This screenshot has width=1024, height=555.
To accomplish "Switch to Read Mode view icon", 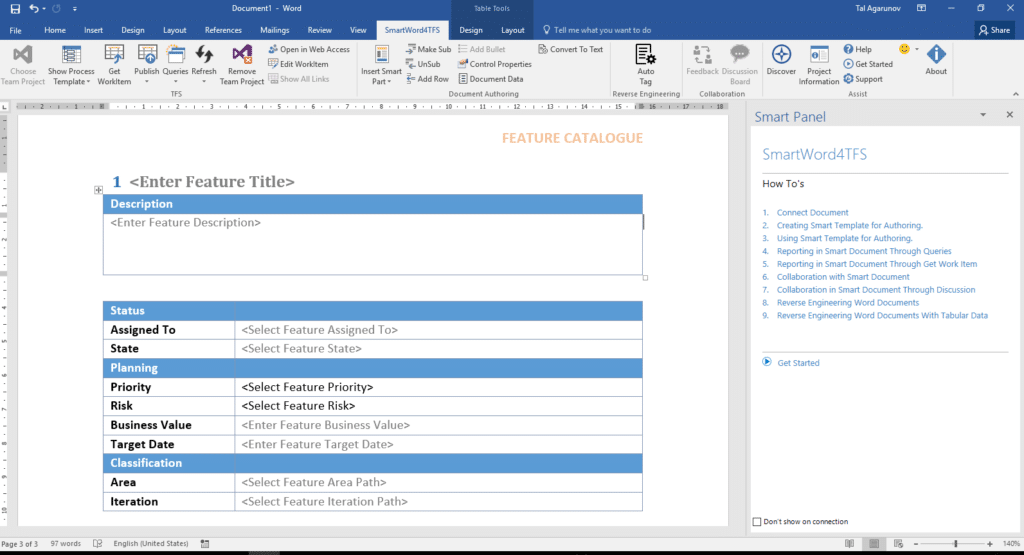I will (849, 543).
